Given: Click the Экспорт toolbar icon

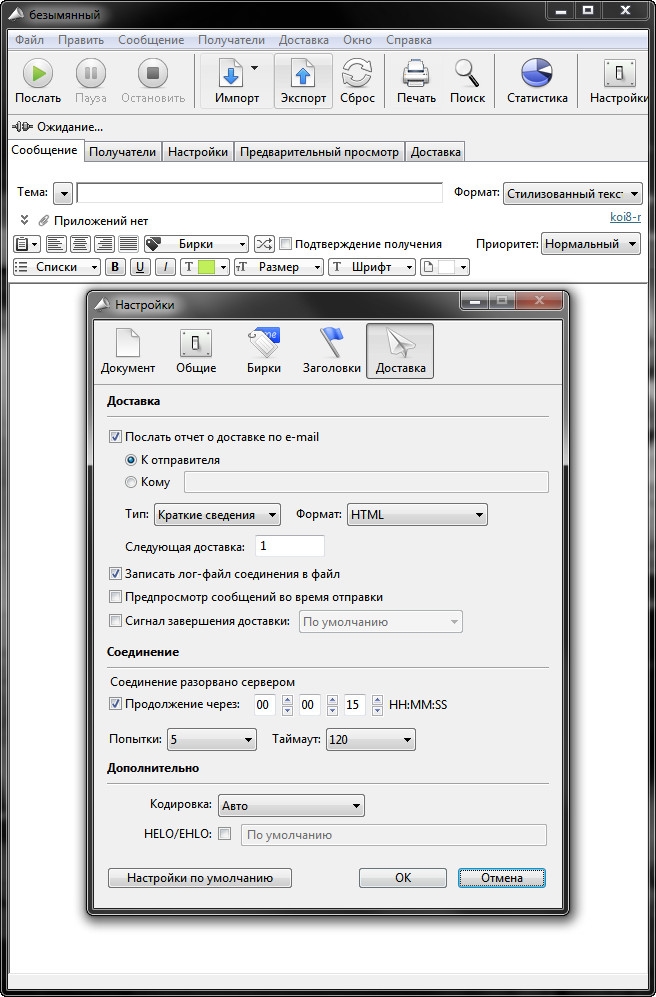Looking at the screenshot, I should 303,74.
